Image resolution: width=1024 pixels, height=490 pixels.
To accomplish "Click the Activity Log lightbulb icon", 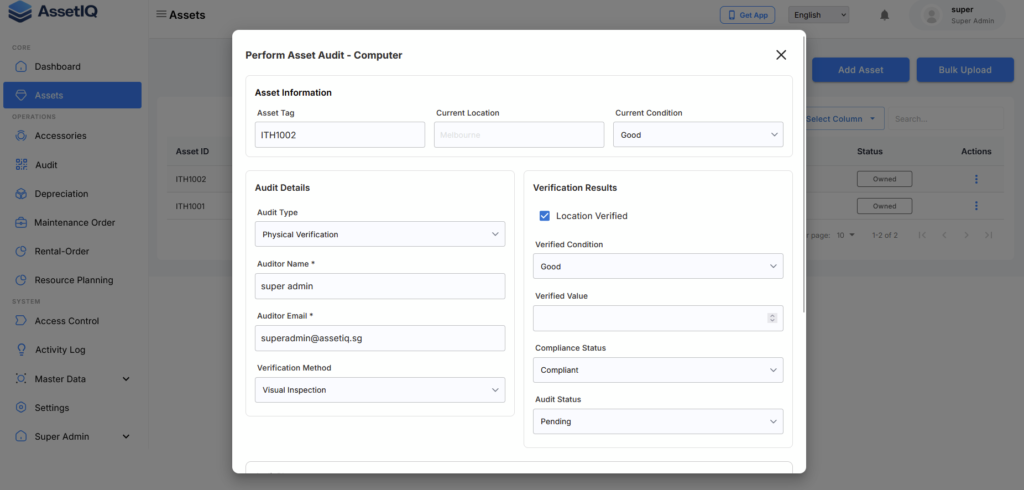I will tap(21, 350).
